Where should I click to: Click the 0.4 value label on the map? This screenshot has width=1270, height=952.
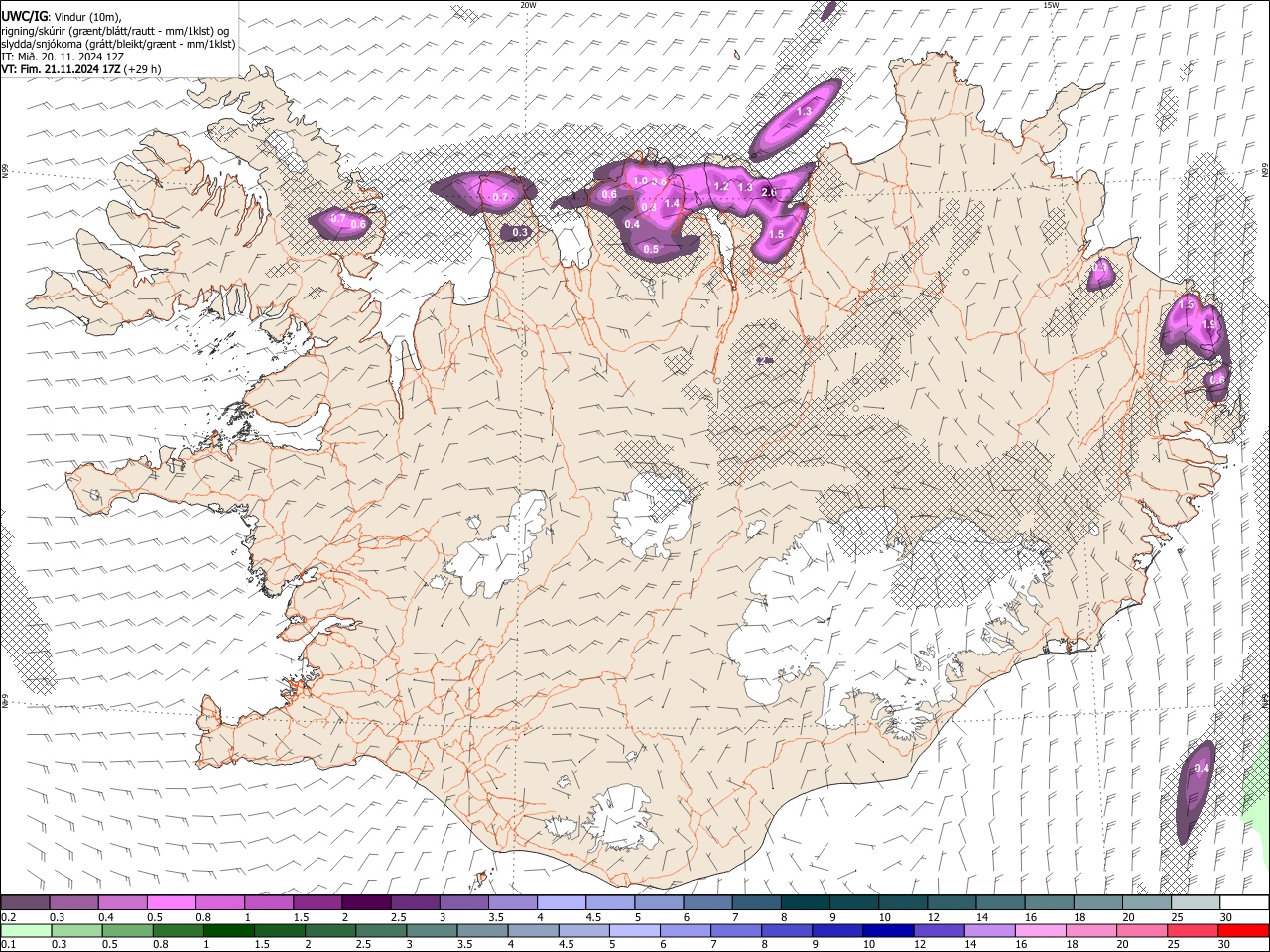633,224
